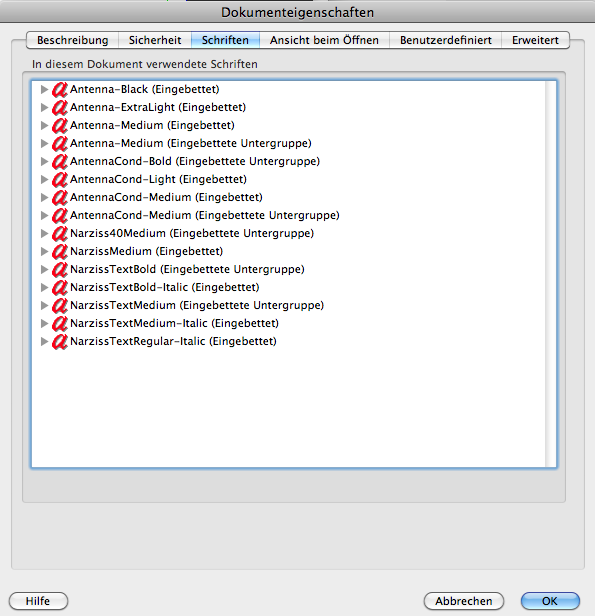Expand AntennaCond-Medium (Eingebettet) details

[44, 198]
